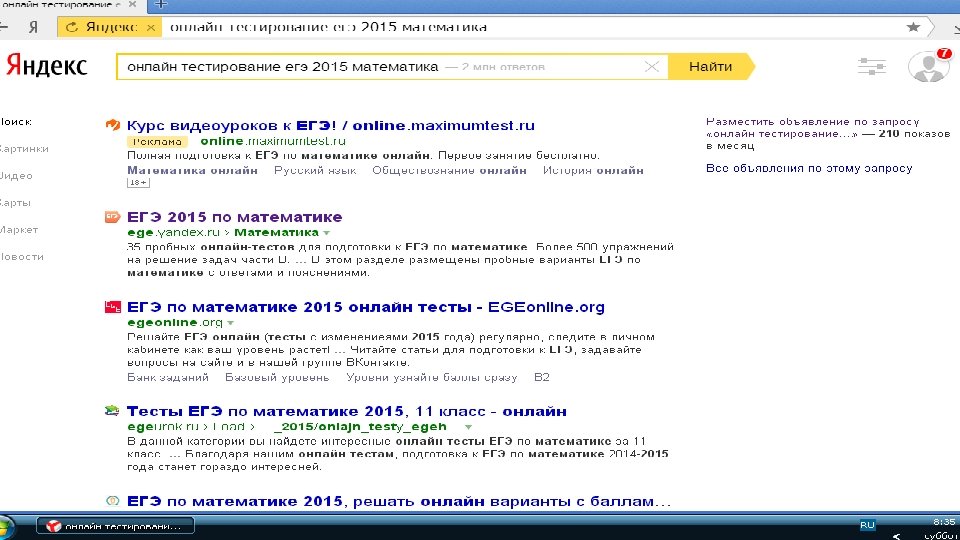This screenshot has width=960, height=540.
Task: Open Русский язык sitelink
Action: 315,170
